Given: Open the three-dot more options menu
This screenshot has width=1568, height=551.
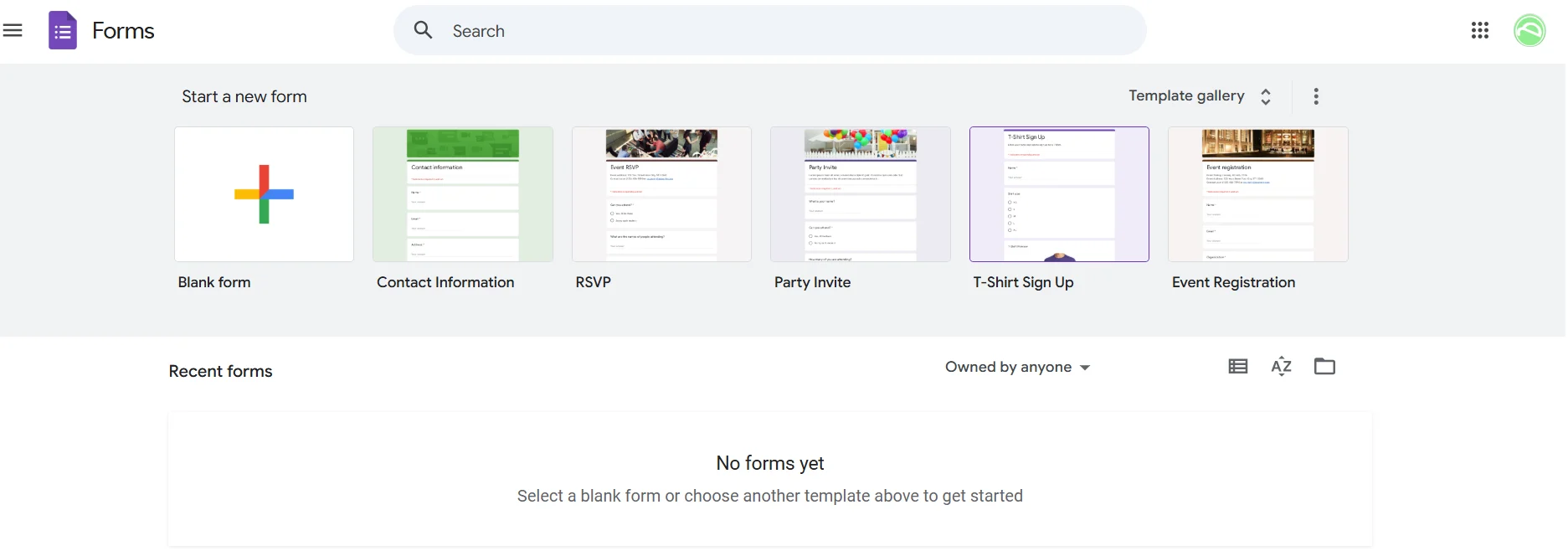Looking at the screenshot, I should tap(1315, 96).
